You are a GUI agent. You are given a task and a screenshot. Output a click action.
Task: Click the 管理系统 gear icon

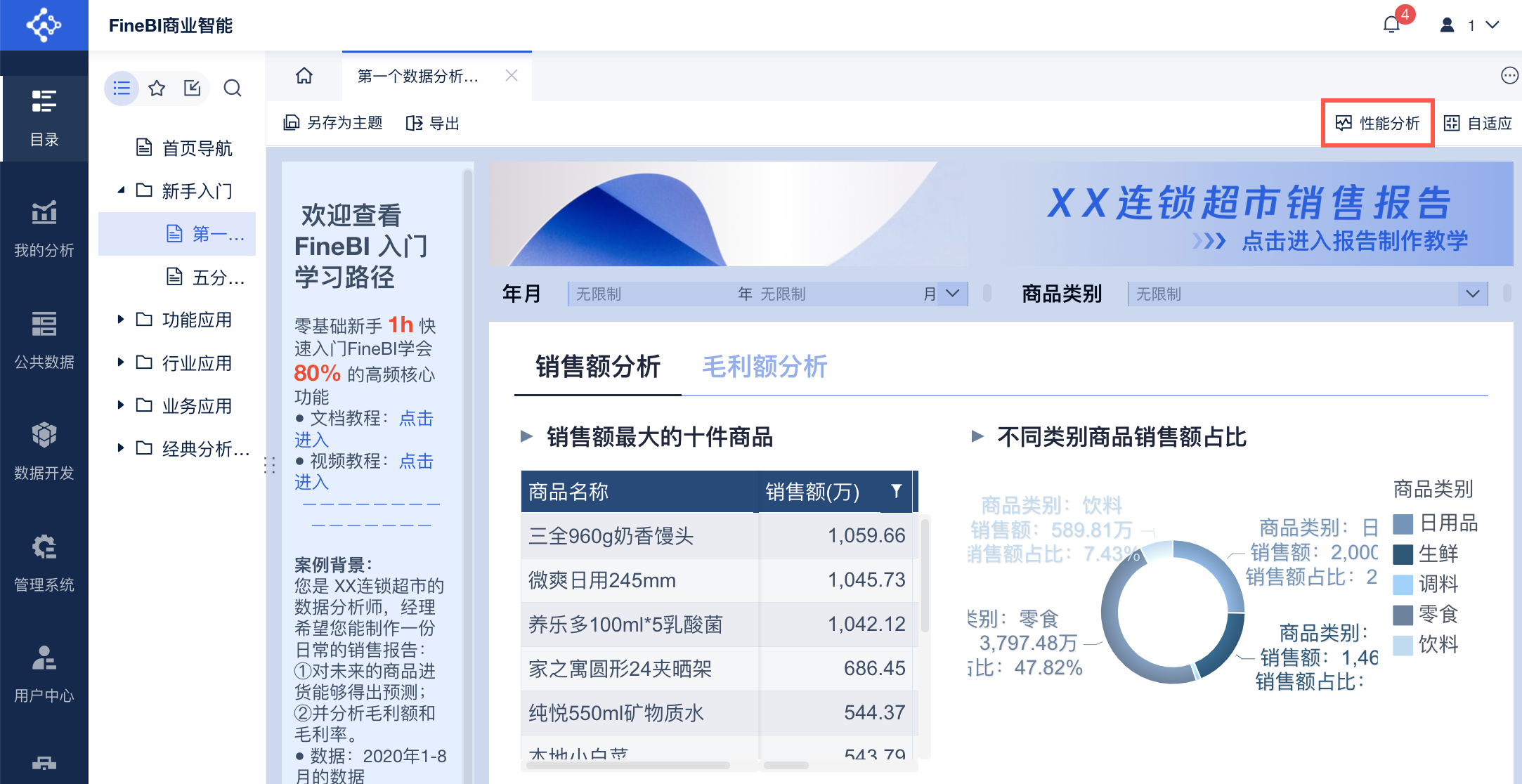point(44,547)
